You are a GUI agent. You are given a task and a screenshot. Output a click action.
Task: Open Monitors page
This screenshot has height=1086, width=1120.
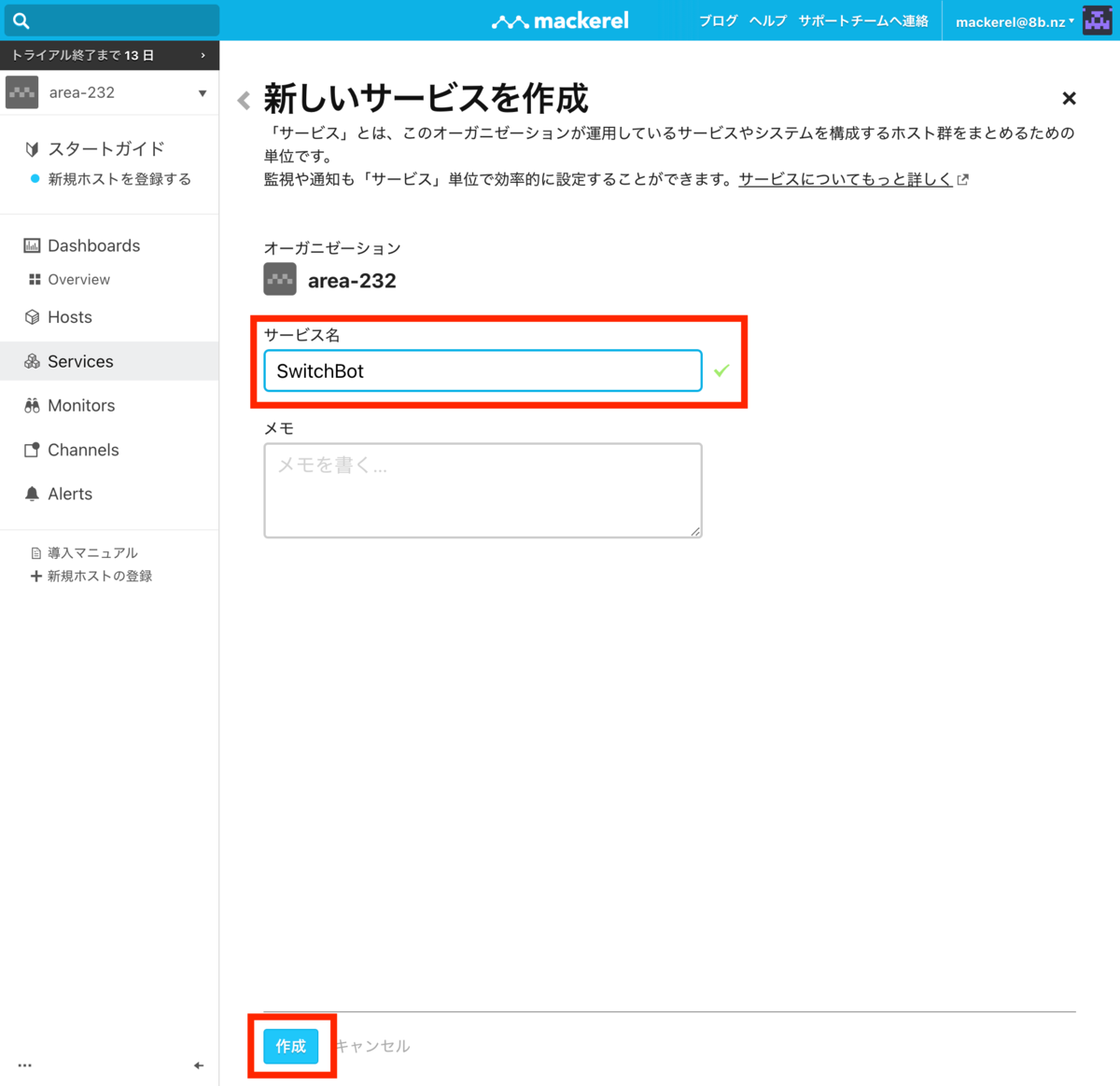point(81,405)
